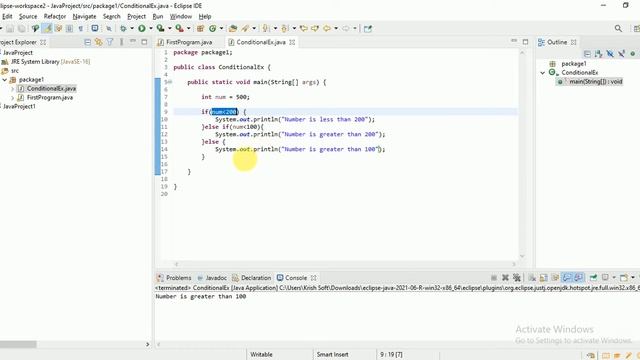The height and width of the screenshot is (360, 640).
Task: Open the Window menu
Action: point(181,16)
